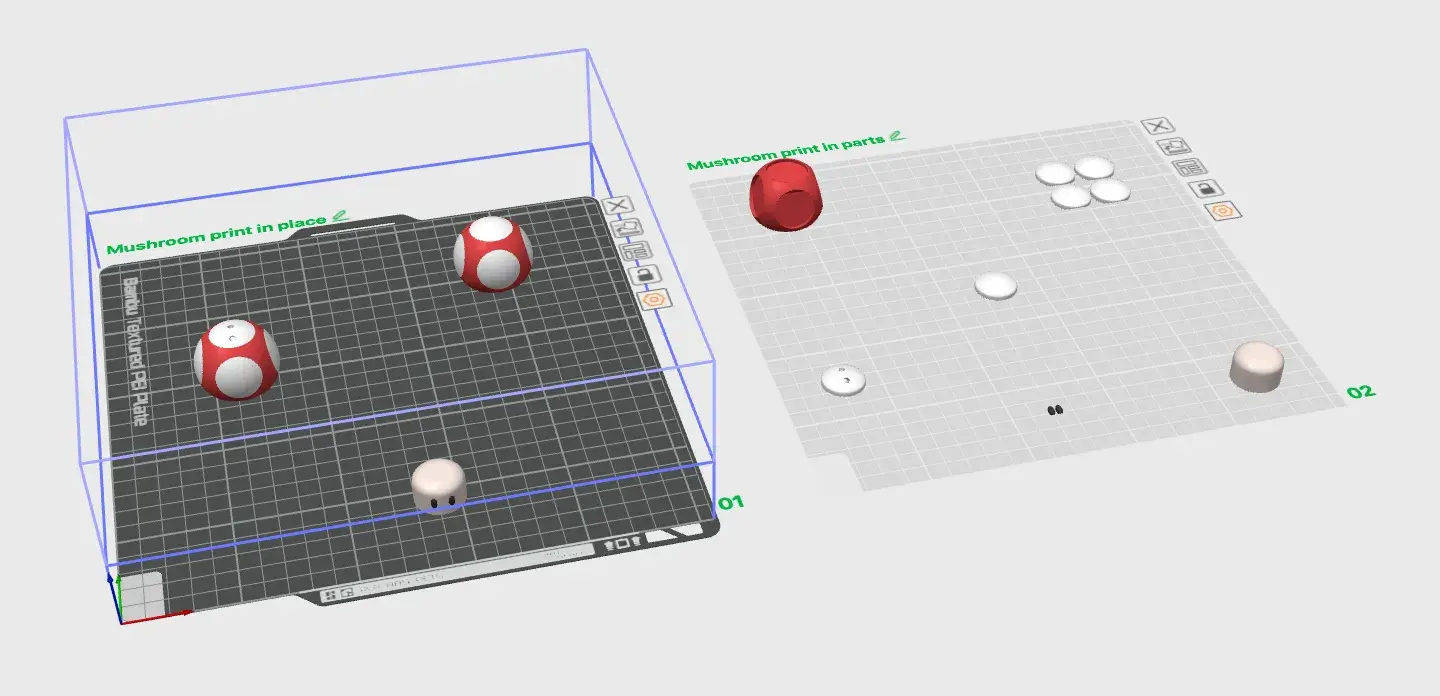This screenshot has height=696, width=1440.
Task: Select rear red mushroom on plate 01
Action: coord(493,254)
